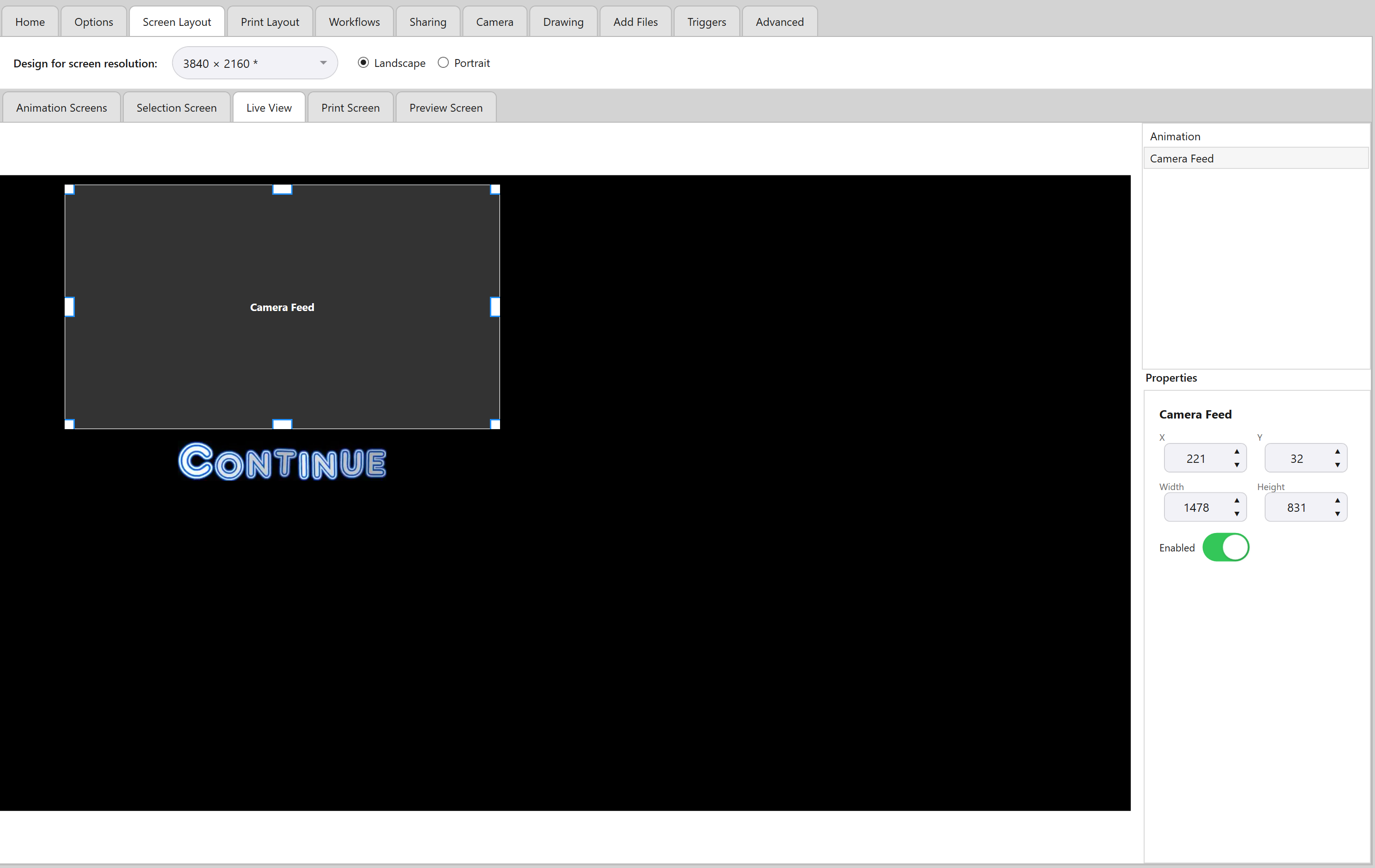Increase the Y position value

[1337, 451]
